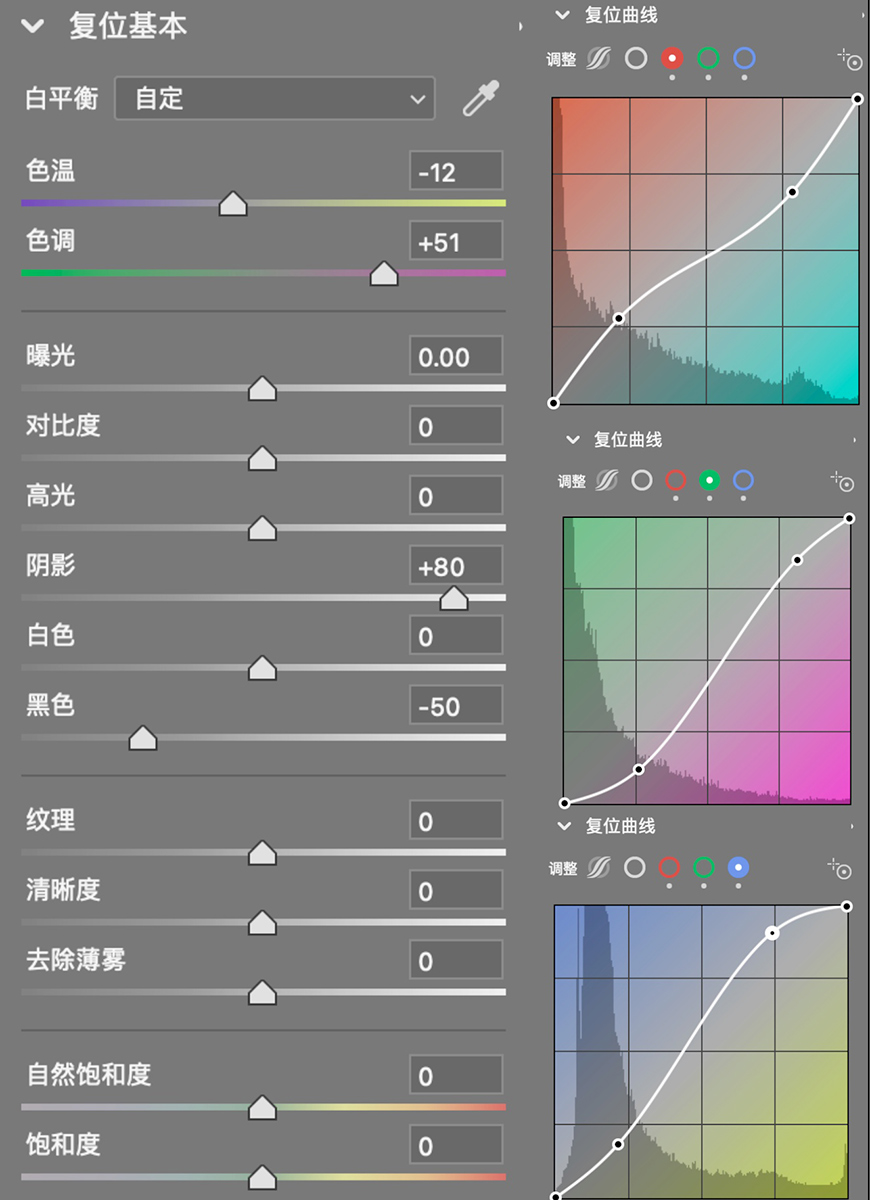Open the 白平衡 dropdown showing 自定
870x1200 pixels.
[x=274, y=98]
